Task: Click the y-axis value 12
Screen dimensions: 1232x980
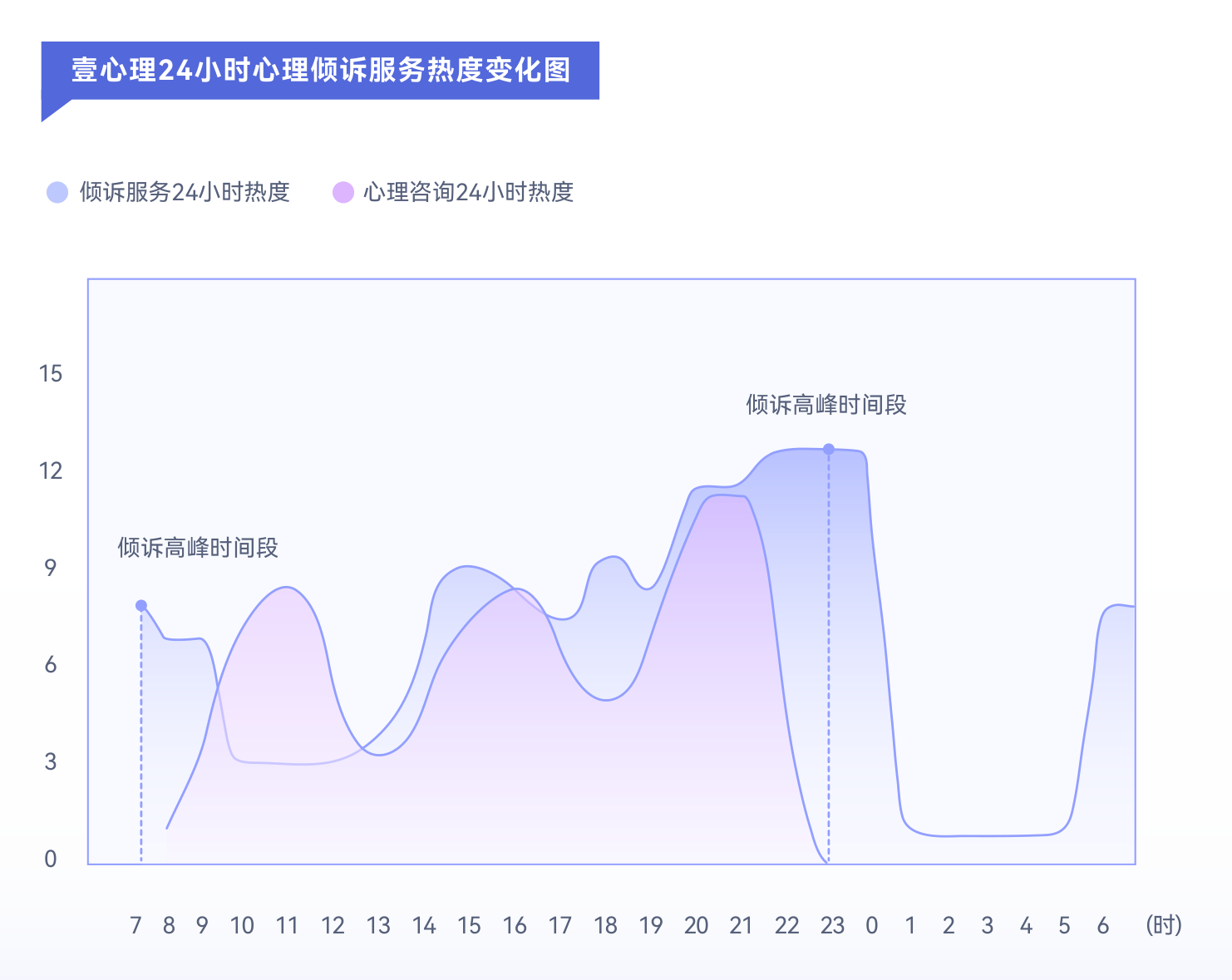Action: tap(51, 471)
